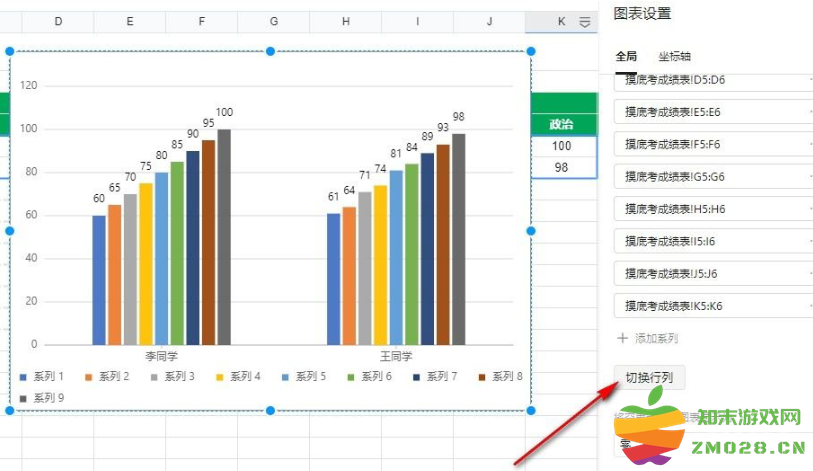813x471 pixels.
Task: Open the 摸底考成绩表!K5:K6 series field
Action: [712, 305]
